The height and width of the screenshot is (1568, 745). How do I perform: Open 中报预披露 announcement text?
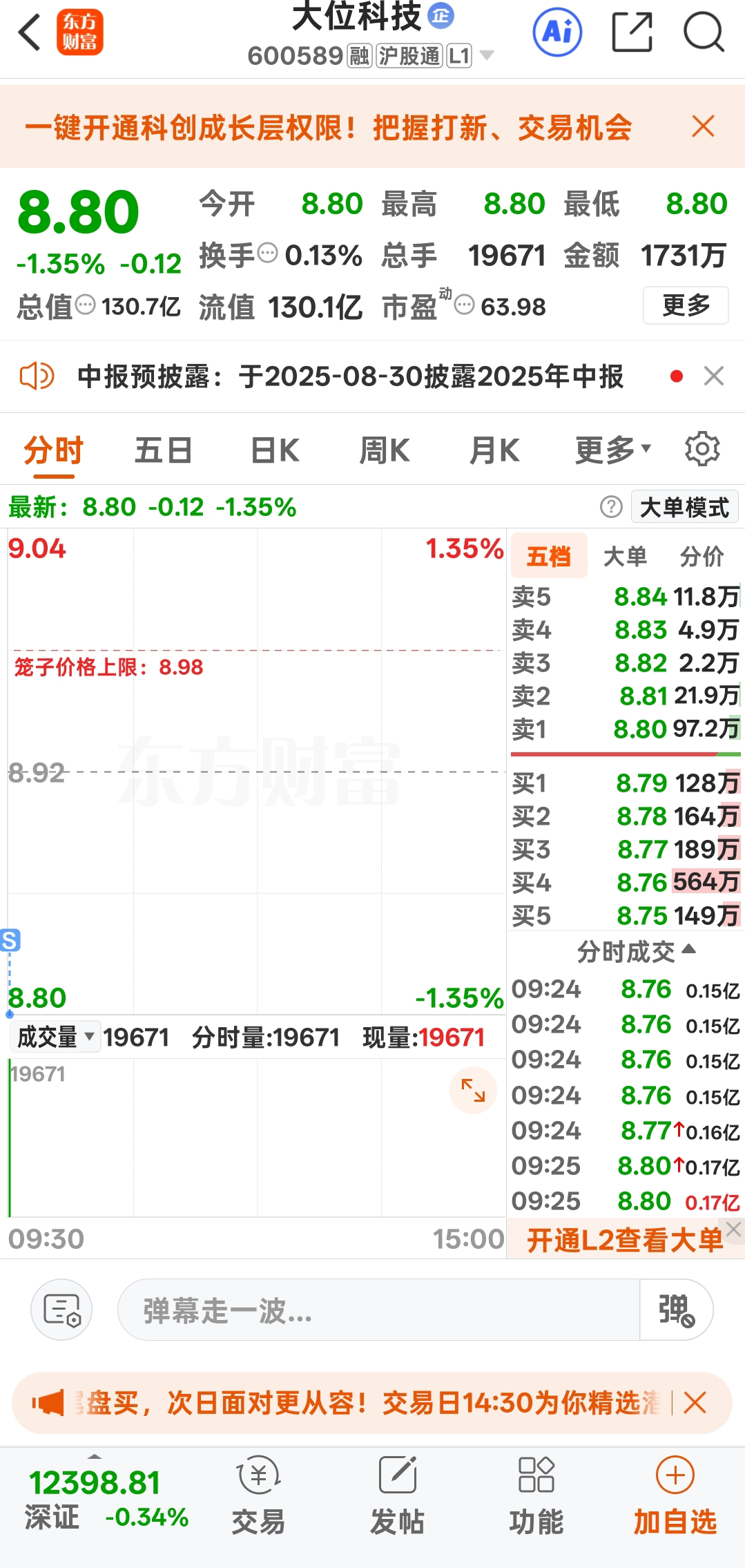click(351, 376)
